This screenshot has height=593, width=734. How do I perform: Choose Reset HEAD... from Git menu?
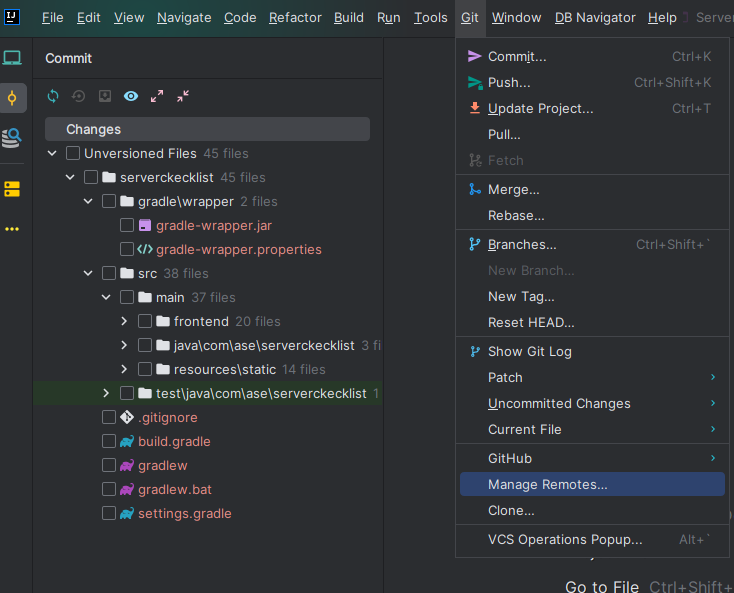[592, 322]
